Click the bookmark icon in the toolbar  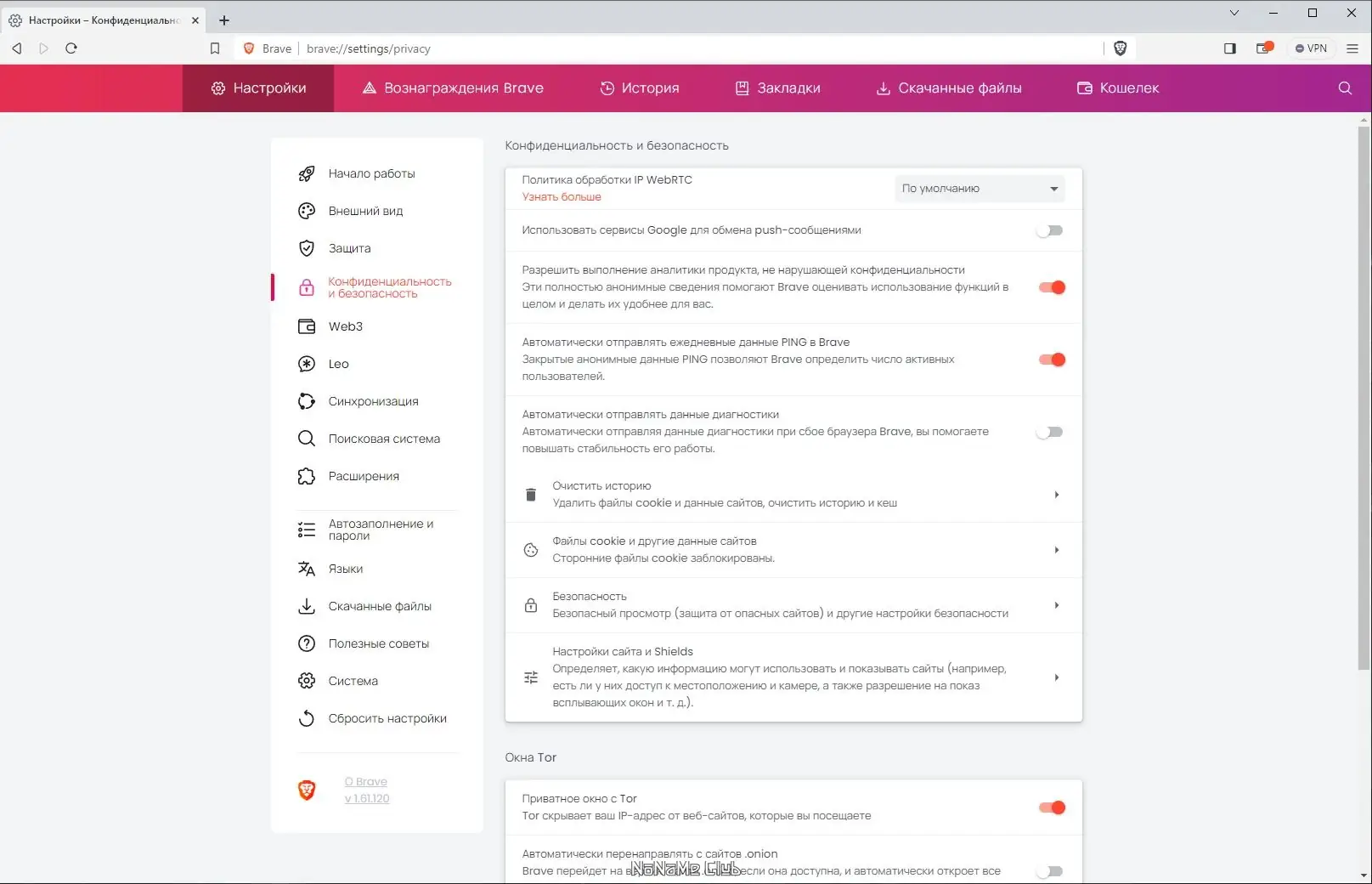(215, 48)
